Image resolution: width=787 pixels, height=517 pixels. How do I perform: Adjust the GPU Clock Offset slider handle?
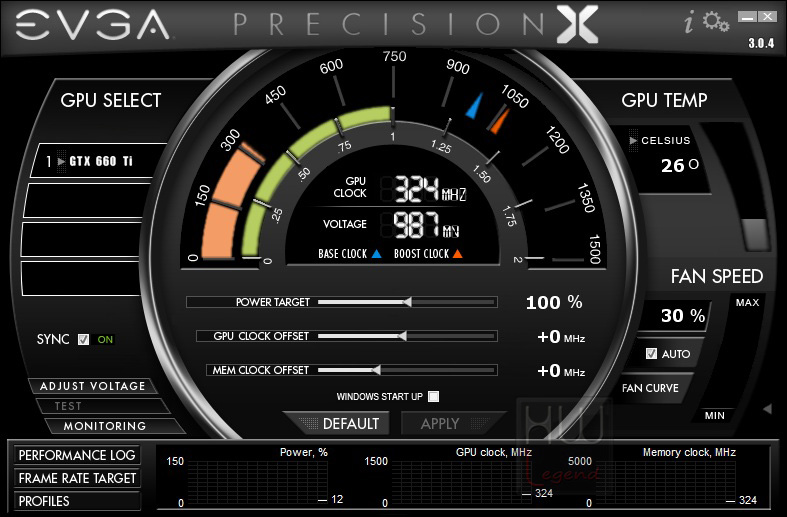(x=402, y=336)
